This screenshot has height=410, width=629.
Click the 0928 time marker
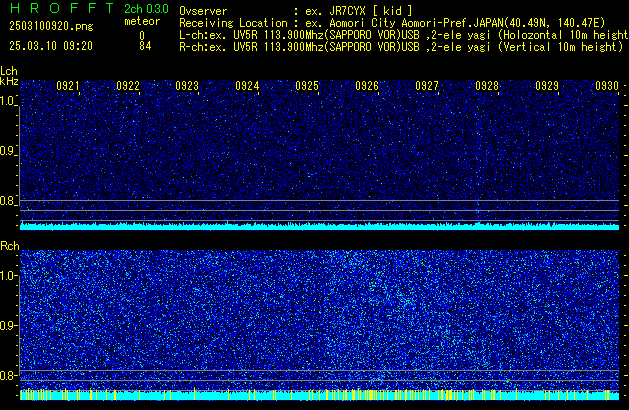(x=487, y=86)
